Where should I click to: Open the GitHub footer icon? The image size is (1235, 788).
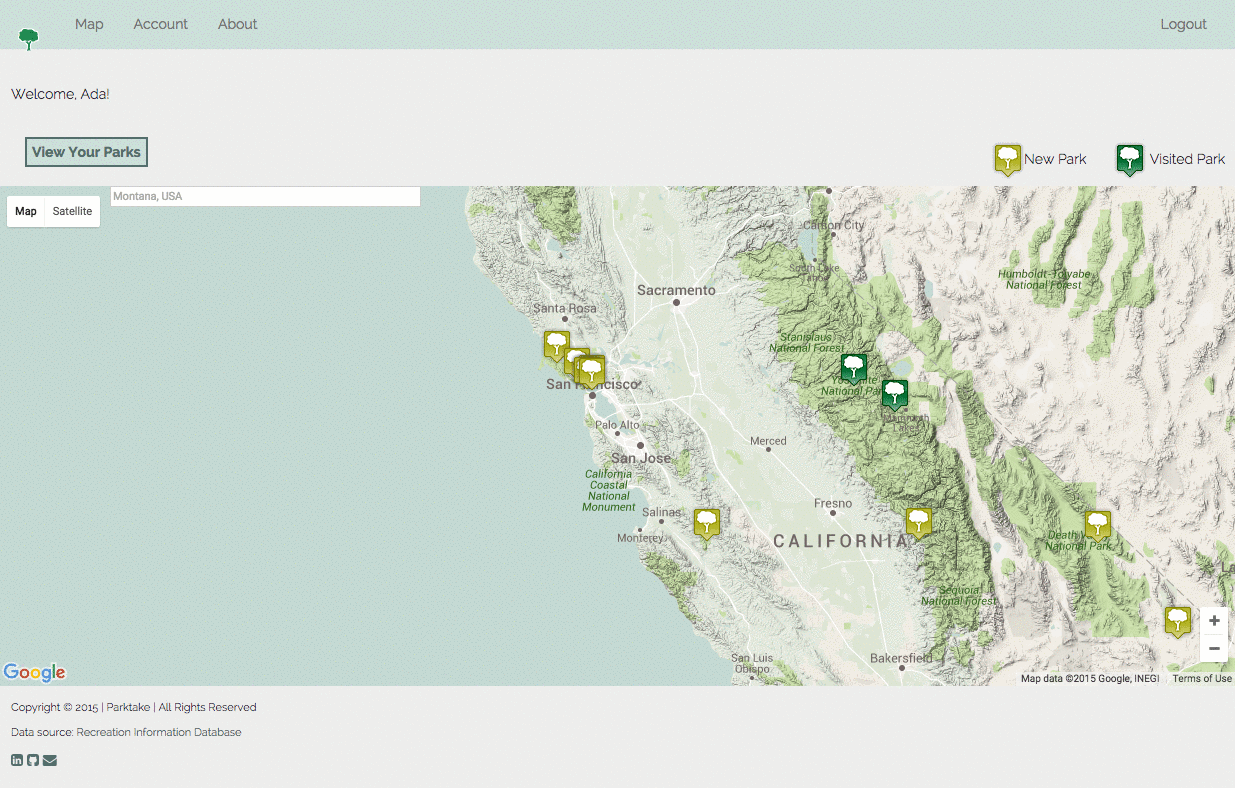pyautogui.click(x=33, y=760)
